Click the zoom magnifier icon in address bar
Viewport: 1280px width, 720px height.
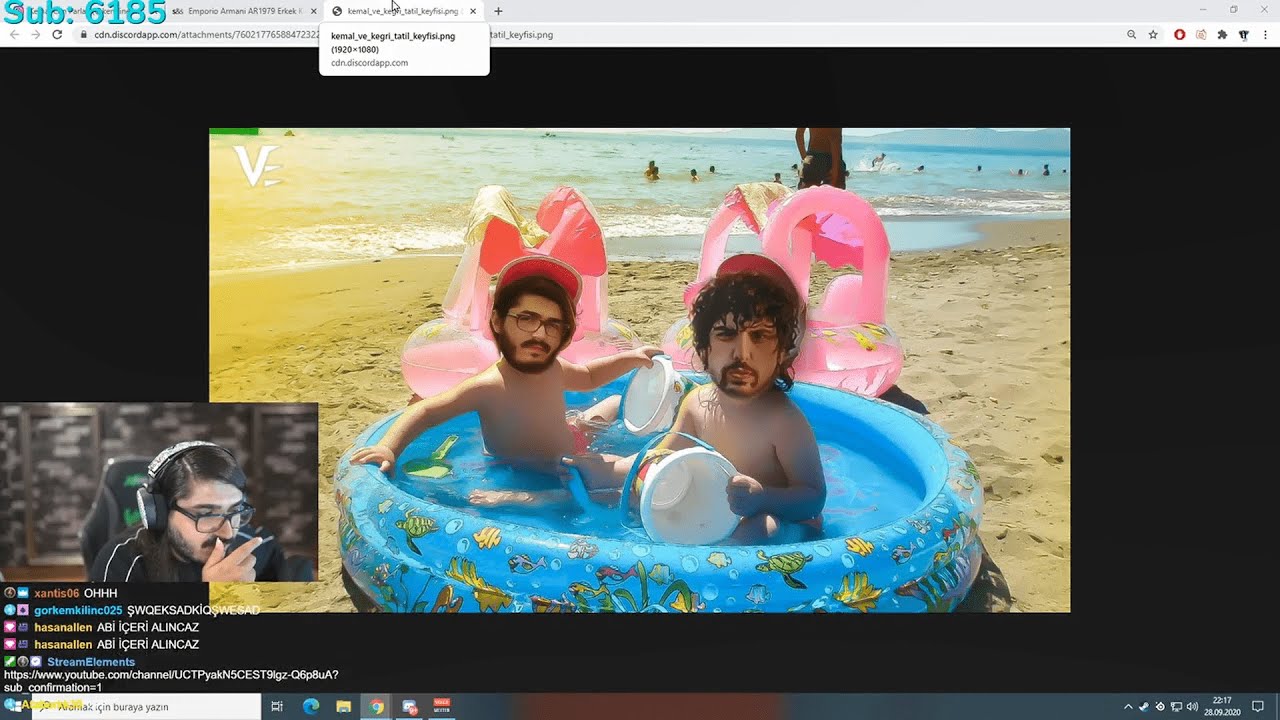click(x=1131, y=35)
